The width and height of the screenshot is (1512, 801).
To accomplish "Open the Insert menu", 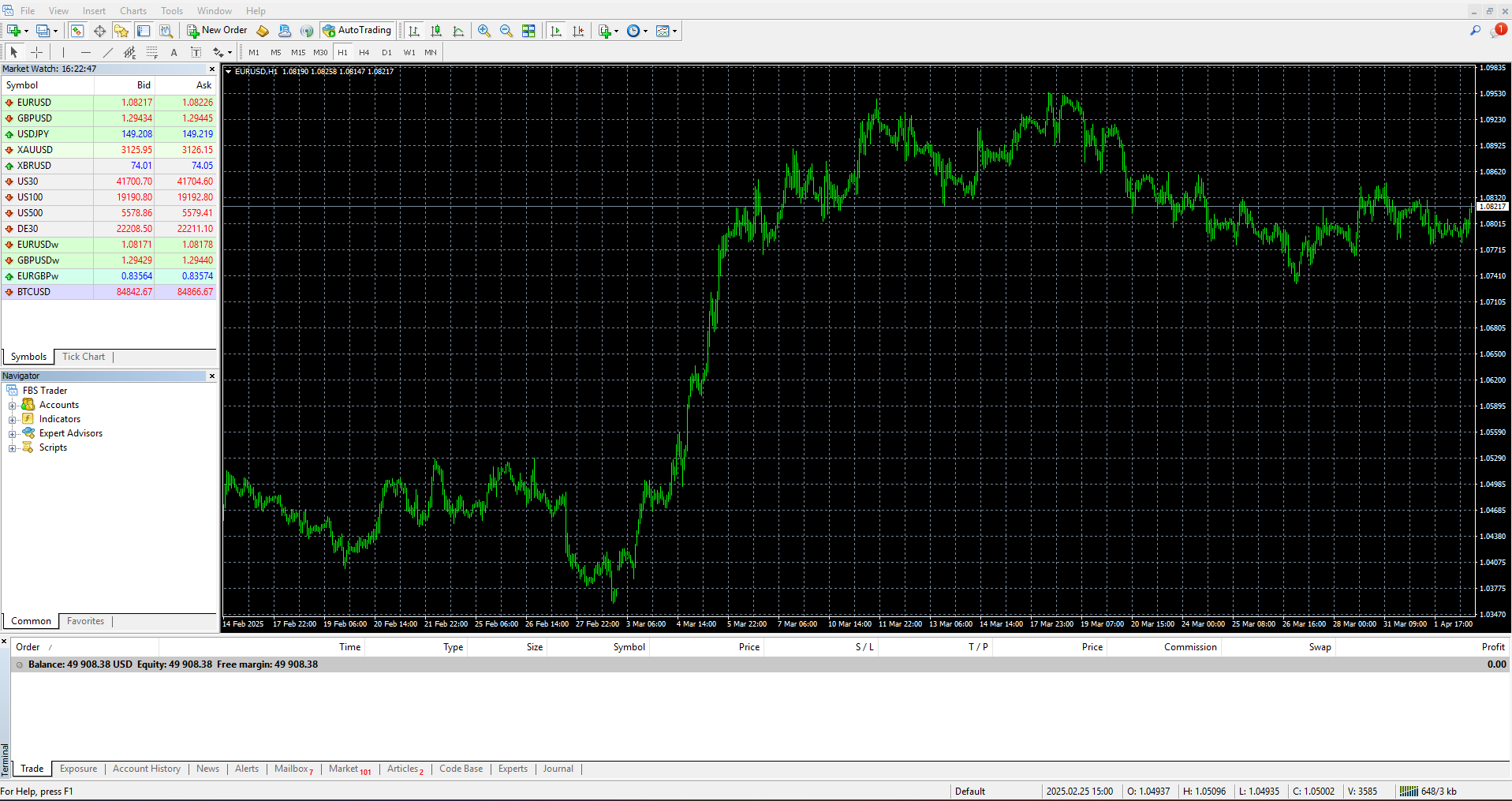I will [x=94, y=10].
